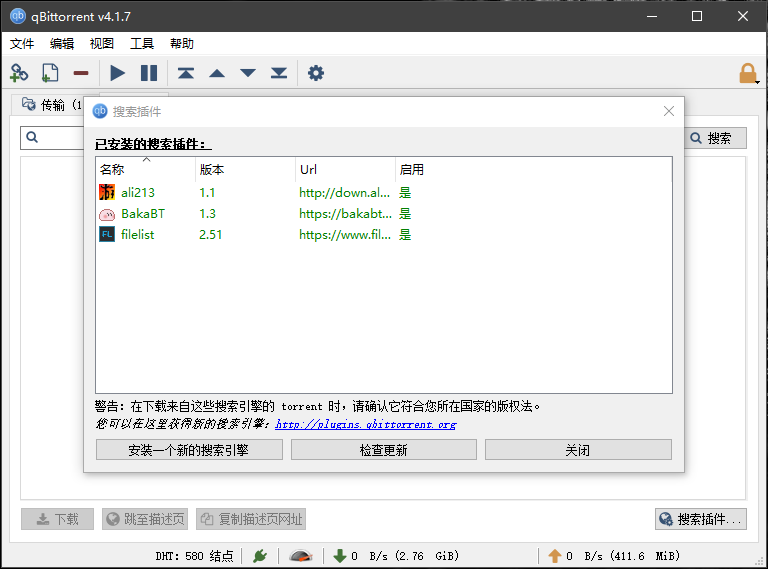Click BakaBT version 1.3 cell
This screenshot has width=768, height=569.
[207, 213]
